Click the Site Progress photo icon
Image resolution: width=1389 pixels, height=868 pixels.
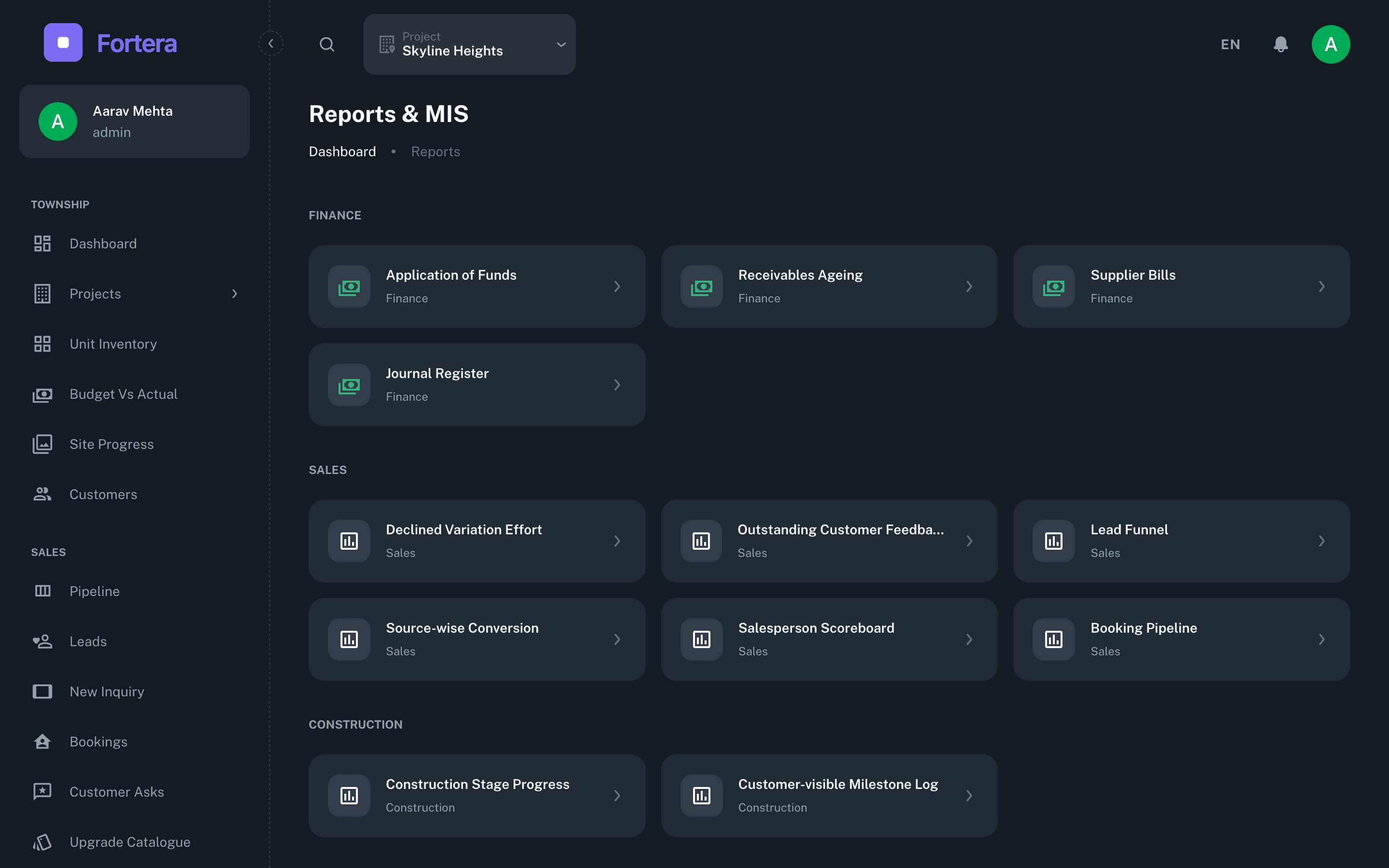42,444
